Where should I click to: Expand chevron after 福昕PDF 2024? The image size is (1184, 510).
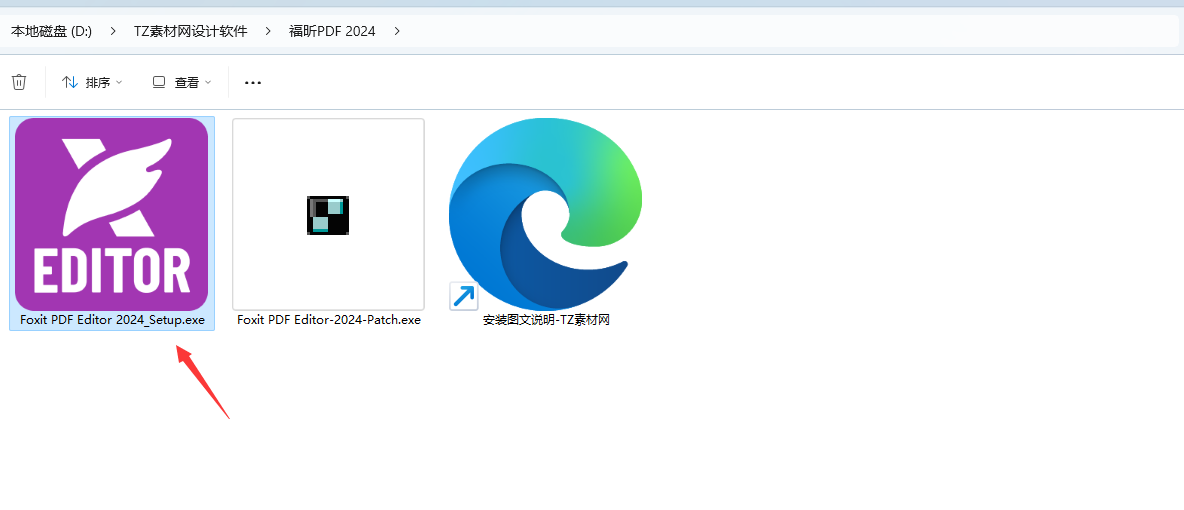click(x=397, y=31)
